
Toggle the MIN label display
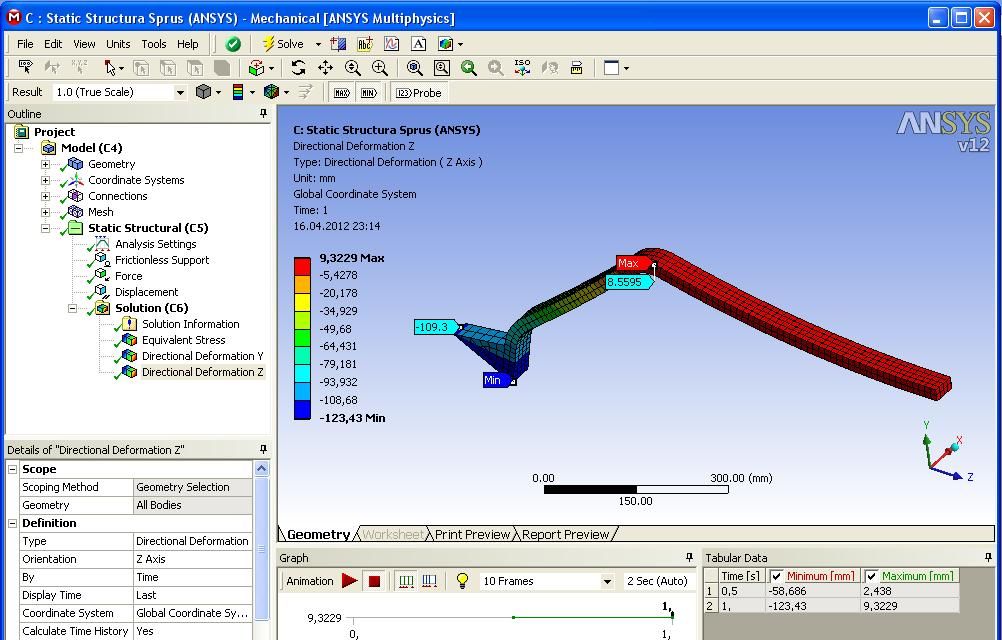coord(369,93)
